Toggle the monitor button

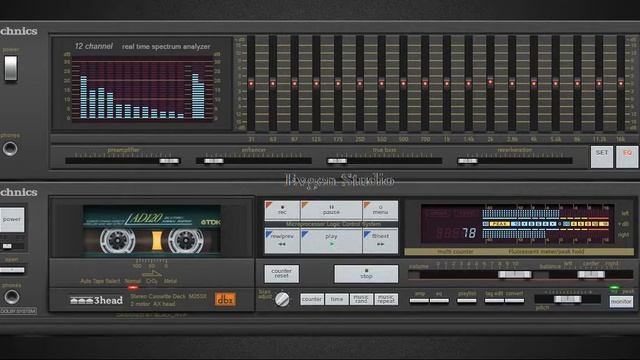pos(621,302)
